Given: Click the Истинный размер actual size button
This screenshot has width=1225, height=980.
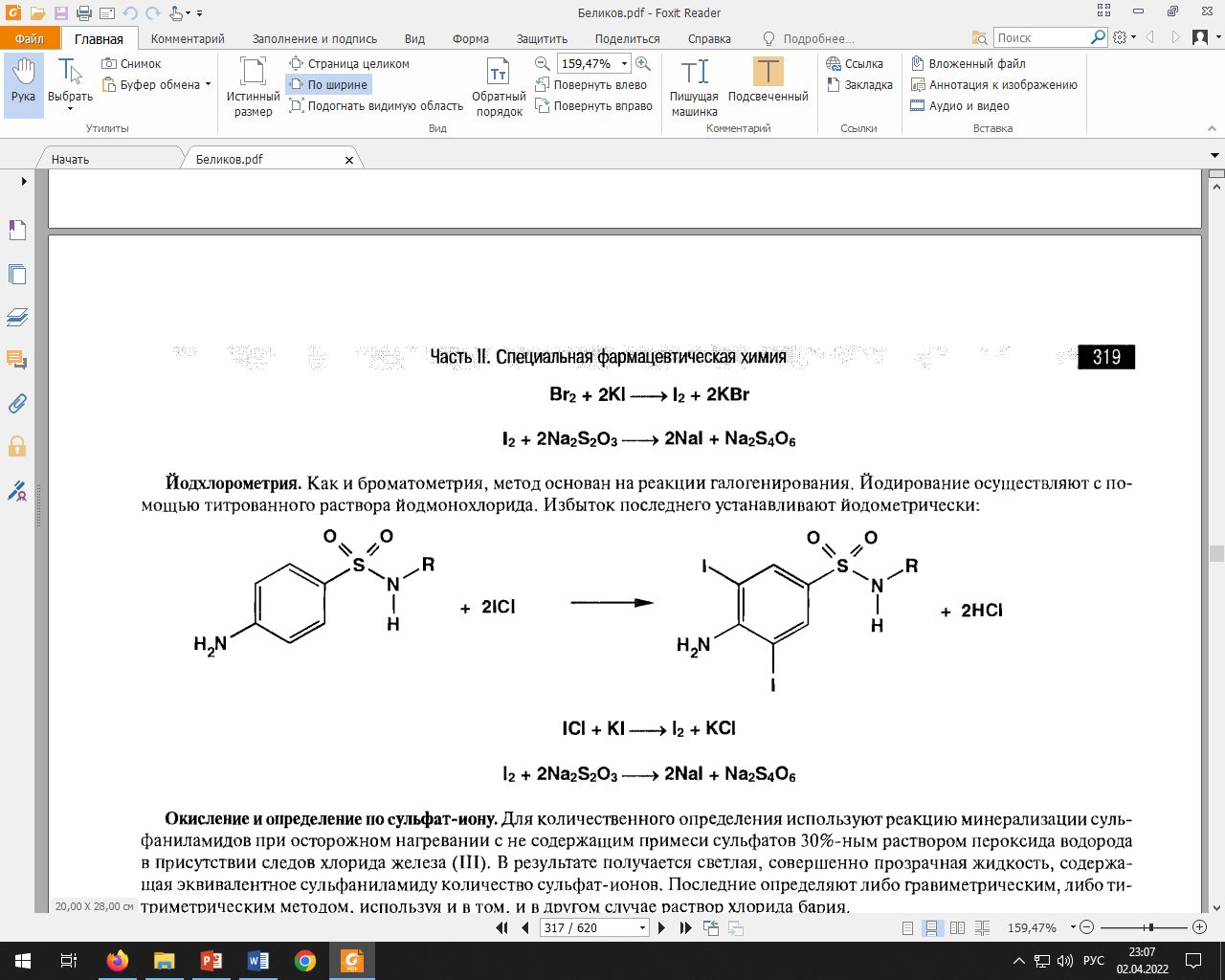Looking at the screenshot, I should (x=253, y=86).
